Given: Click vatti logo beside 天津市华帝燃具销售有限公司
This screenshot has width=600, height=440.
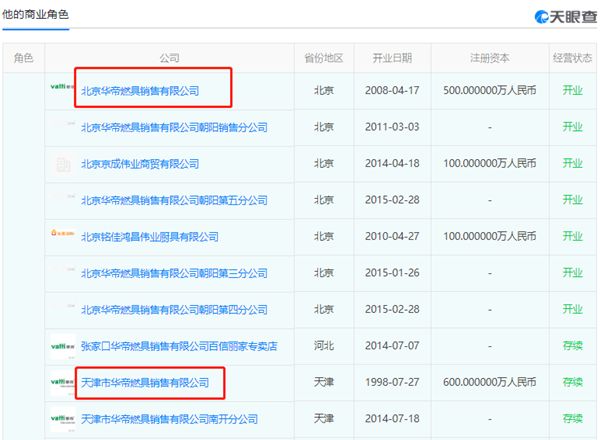Looking at the screenshot, I should point(62,382).
